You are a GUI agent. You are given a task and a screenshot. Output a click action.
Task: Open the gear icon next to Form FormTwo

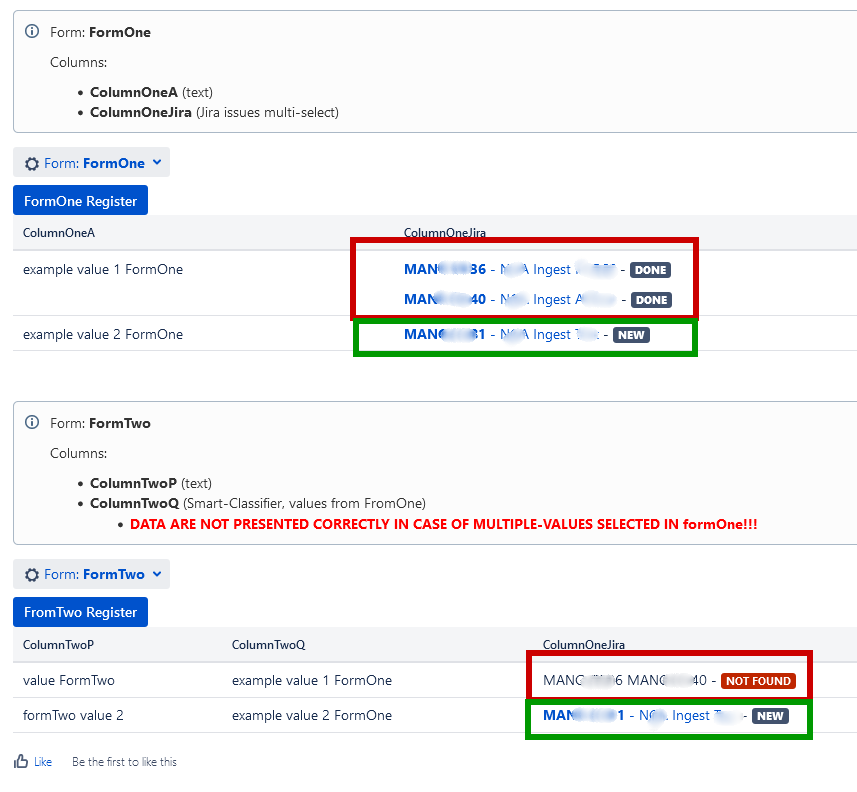(34, 574)
